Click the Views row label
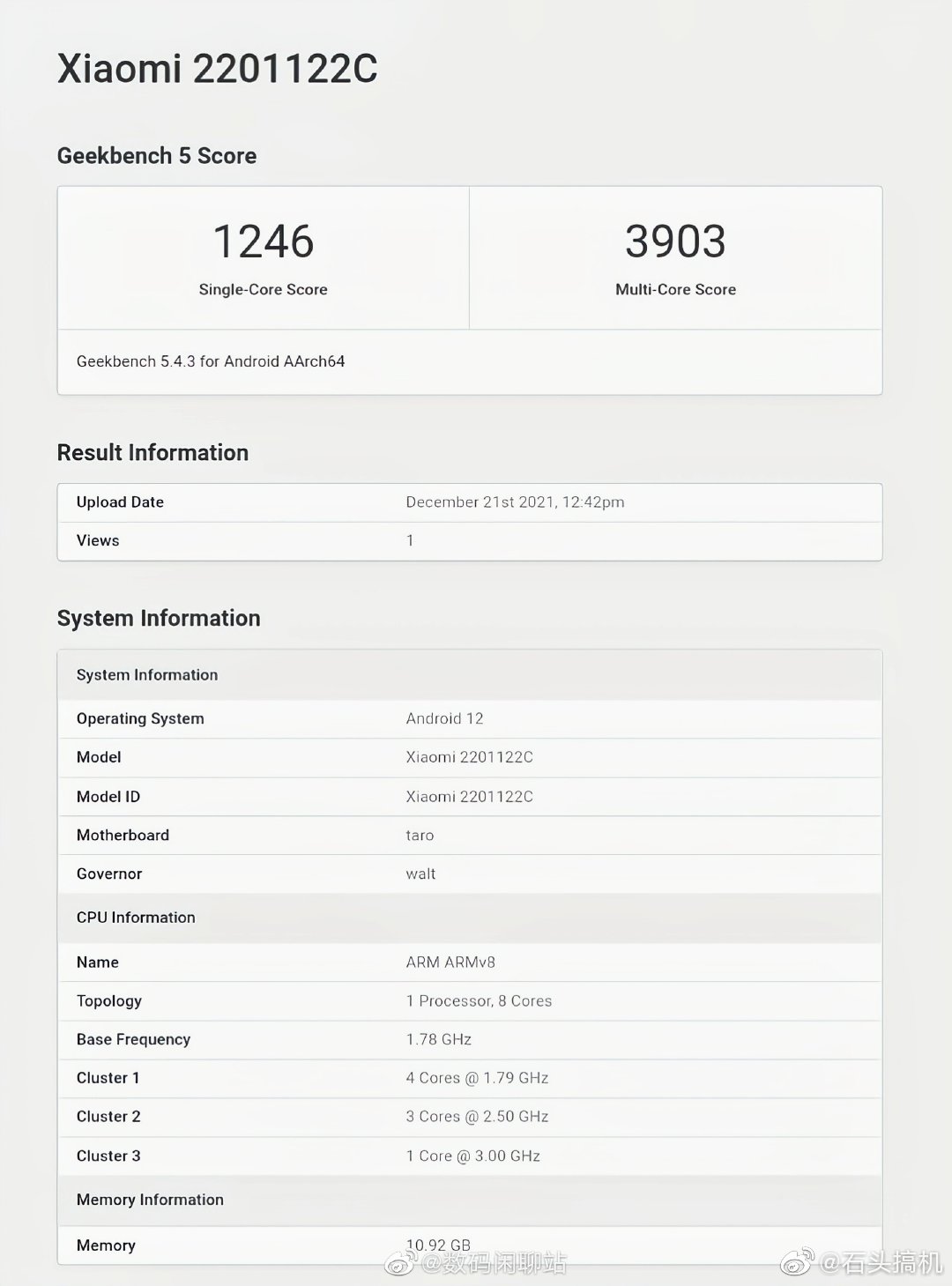This screenshot has height=1286, width=952. 98,541
